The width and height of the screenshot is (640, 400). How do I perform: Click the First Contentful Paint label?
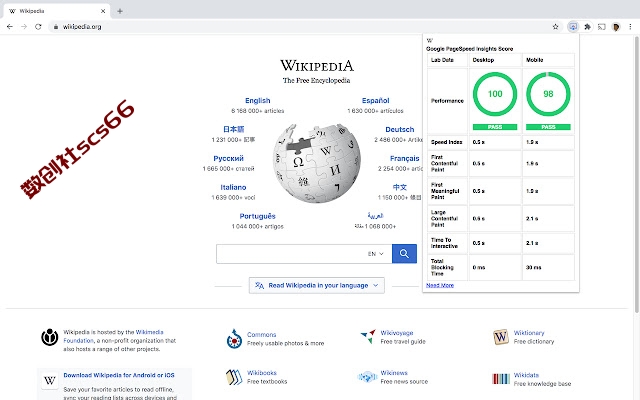tap(444, 163)
